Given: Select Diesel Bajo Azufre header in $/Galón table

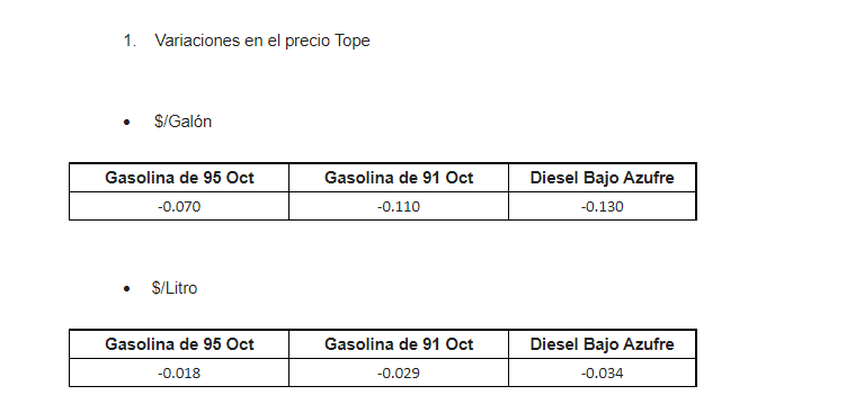Looking at the screenshot, I should pos(602,178).
